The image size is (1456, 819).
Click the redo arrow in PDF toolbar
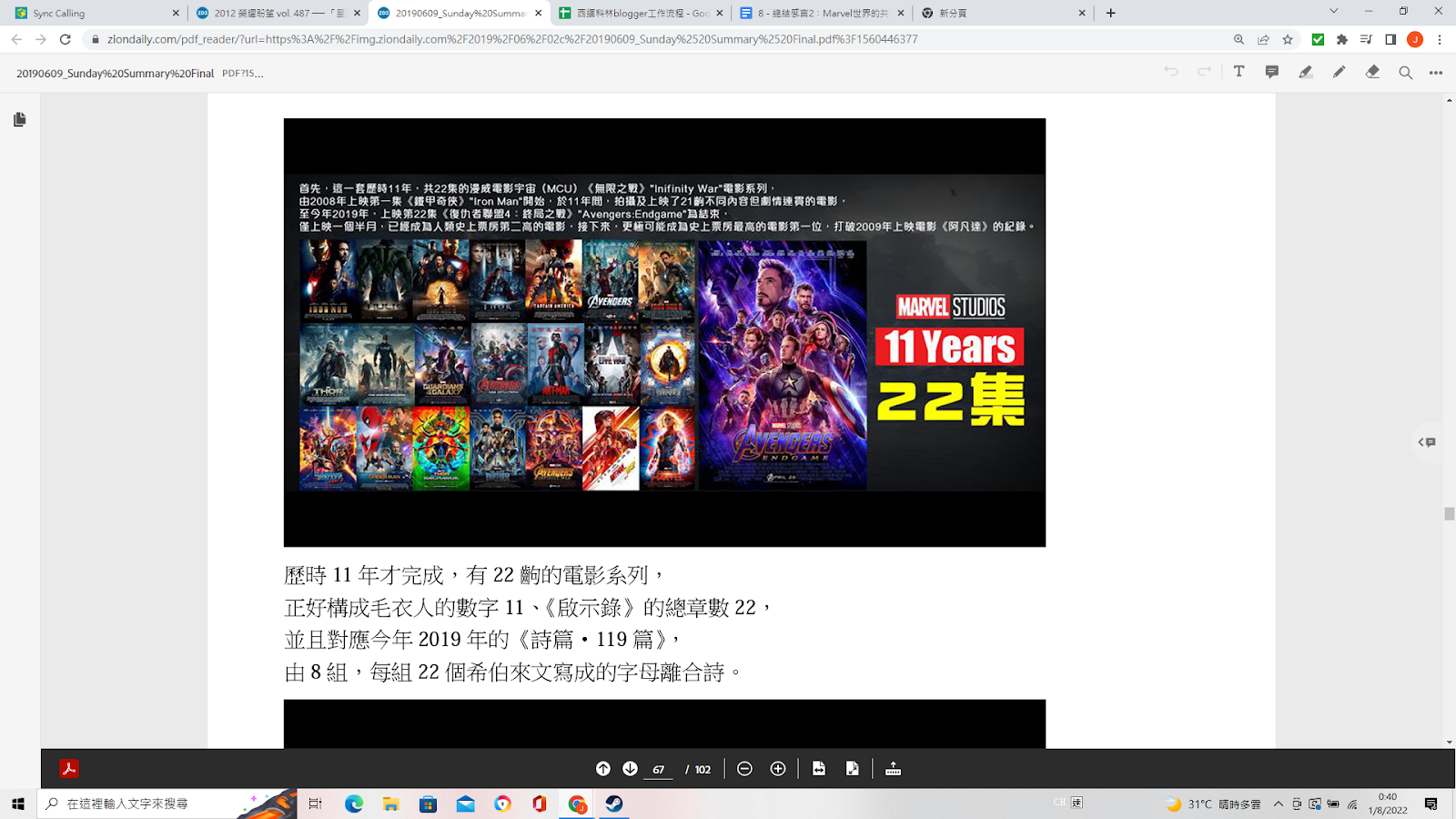pyautogui.click(x=1204, y=72)
